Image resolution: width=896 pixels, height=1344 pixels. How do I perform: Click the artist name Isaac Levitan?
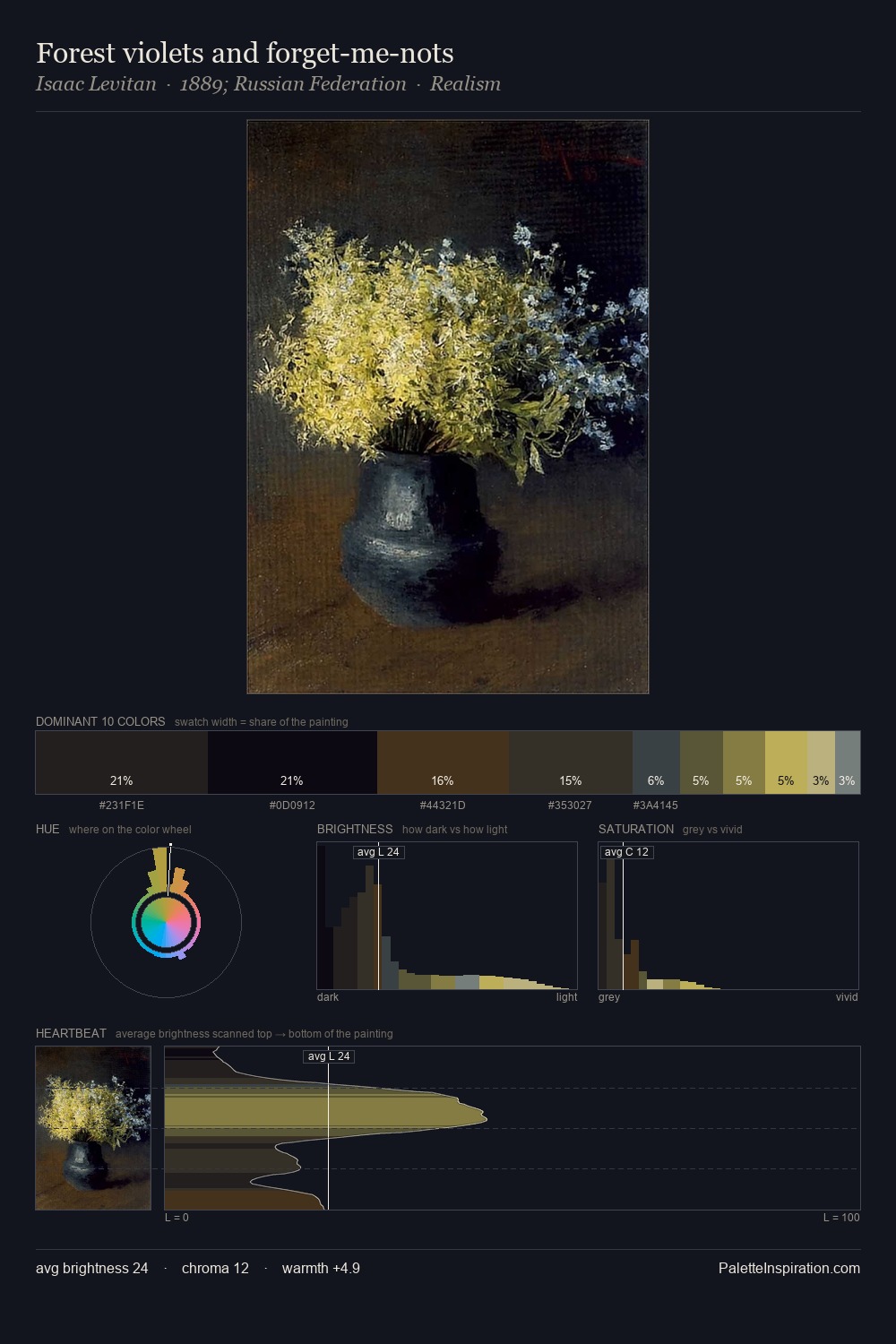(x=96, y=84)
